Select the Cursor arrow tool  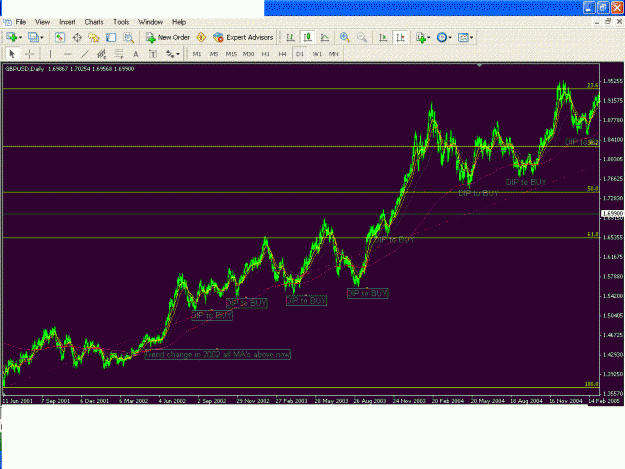click(12, 54)
